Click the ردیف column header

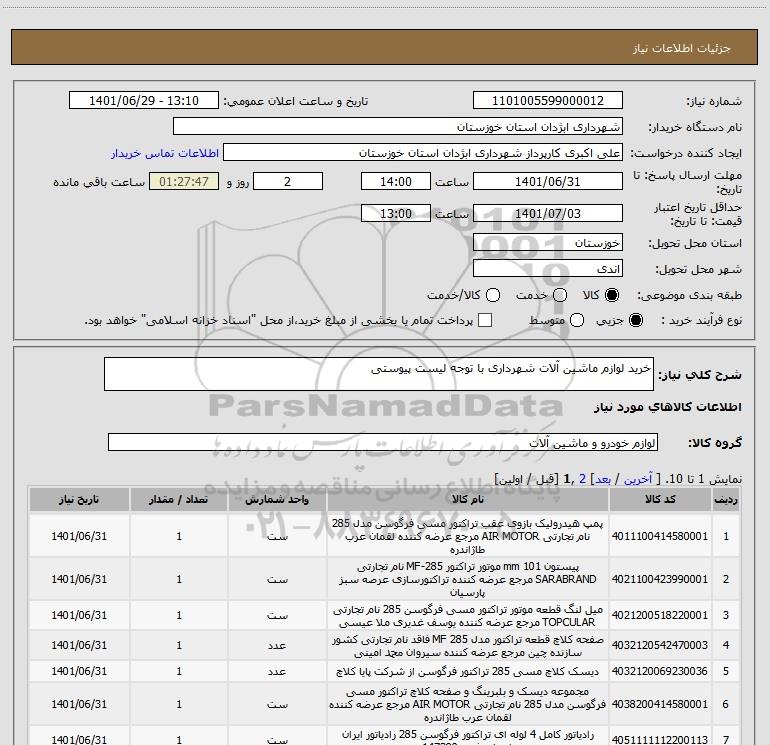[725, 499]
